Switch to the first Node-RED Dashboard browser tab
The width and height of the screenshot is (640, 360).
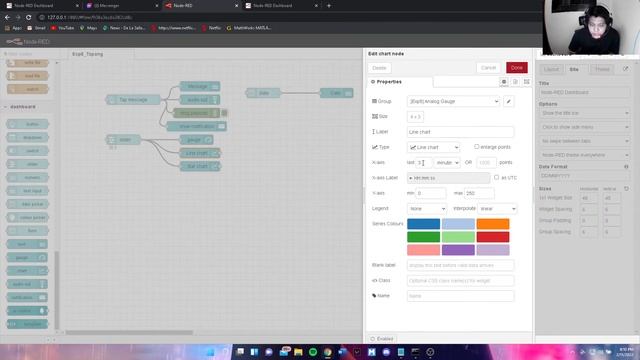[x=42, y=6]
